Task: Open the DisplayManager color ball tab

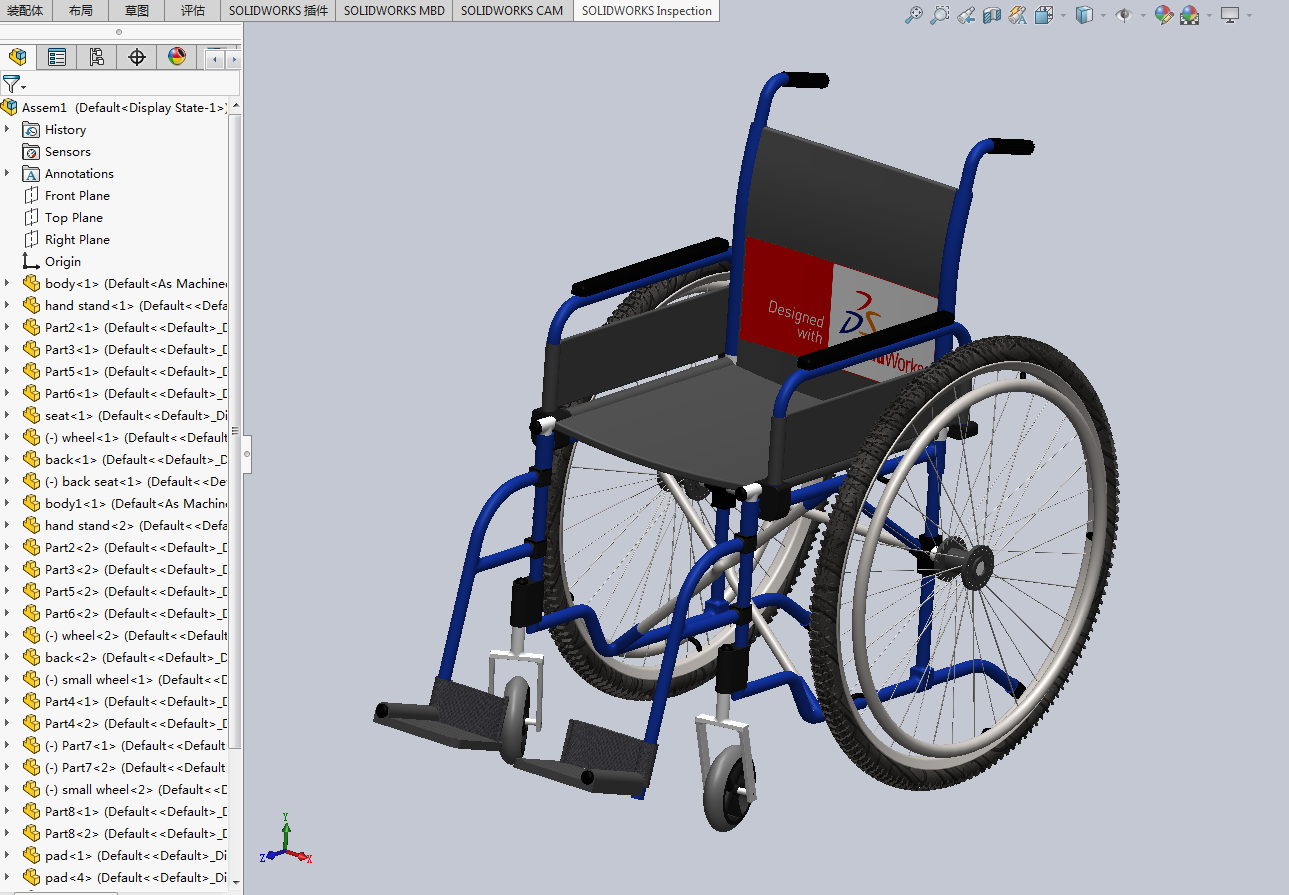Action: click(x=177, y=57)
